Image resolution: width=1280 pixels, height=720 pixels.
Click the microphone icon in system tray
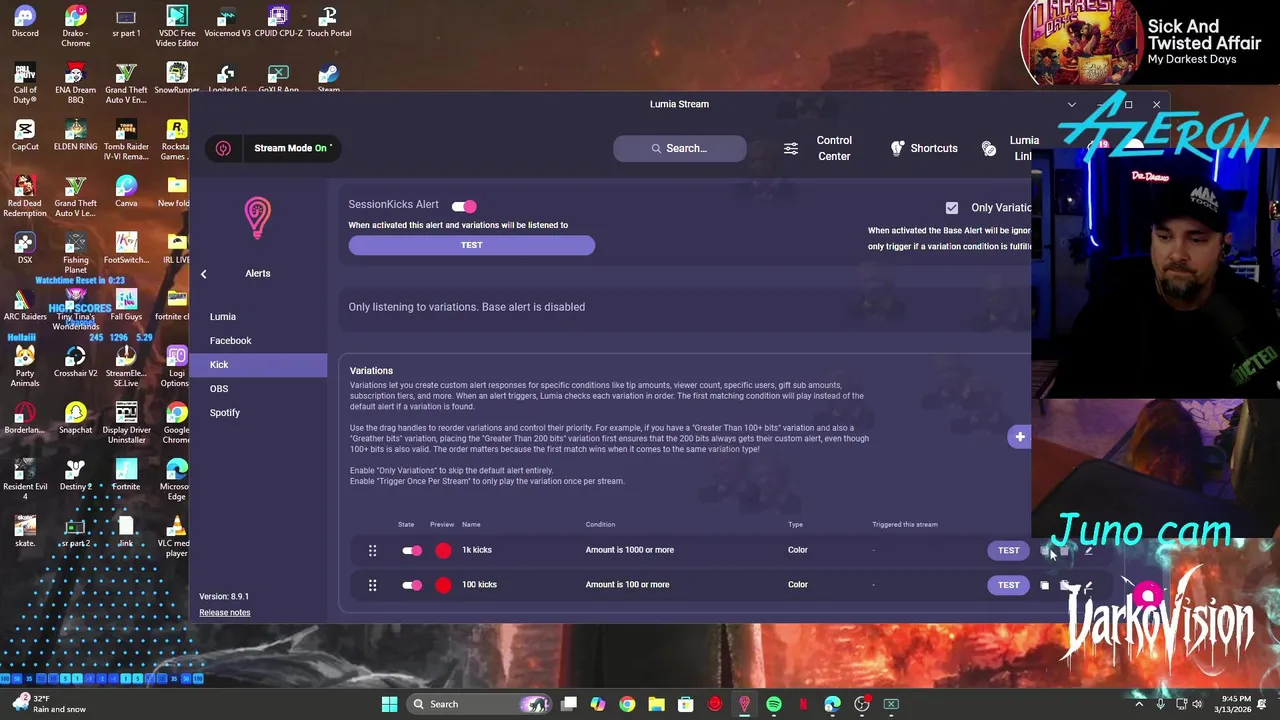click(1160, 704)
